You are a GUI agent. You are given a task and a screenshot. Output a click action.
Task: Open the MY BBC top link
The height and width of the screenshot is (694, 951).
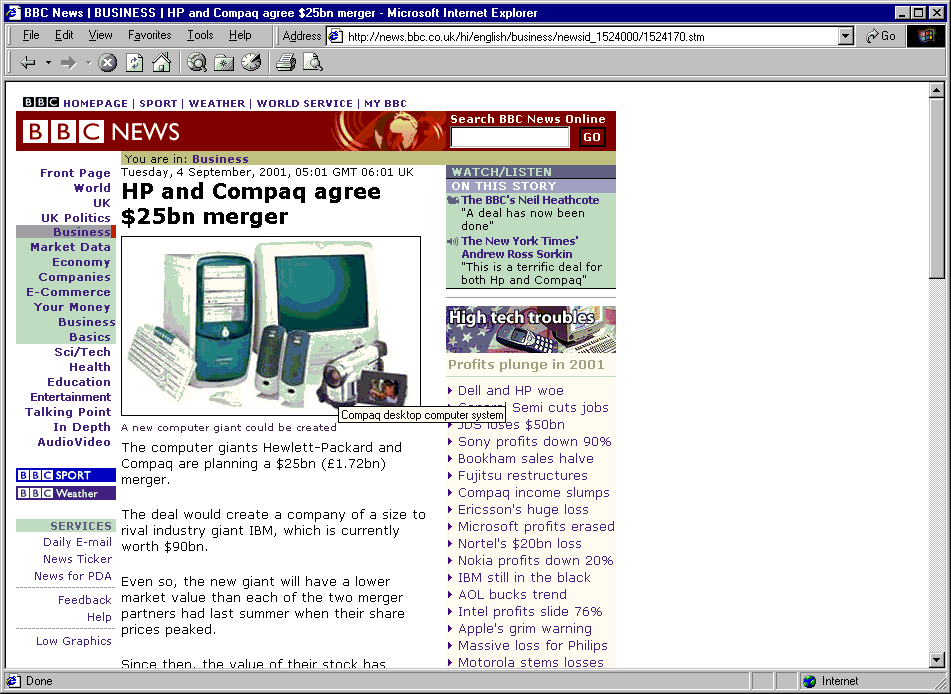(385, 104)
